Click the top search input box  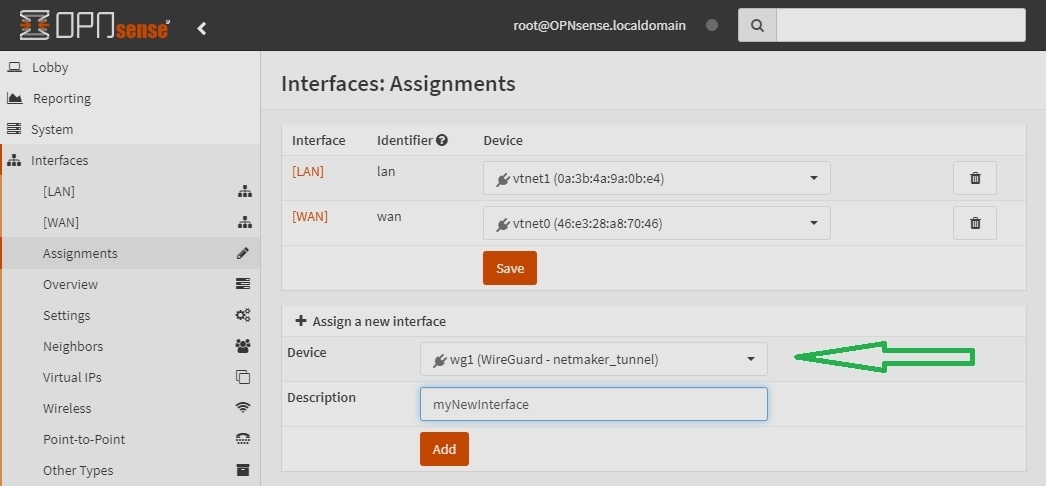[x=900, y=26]
